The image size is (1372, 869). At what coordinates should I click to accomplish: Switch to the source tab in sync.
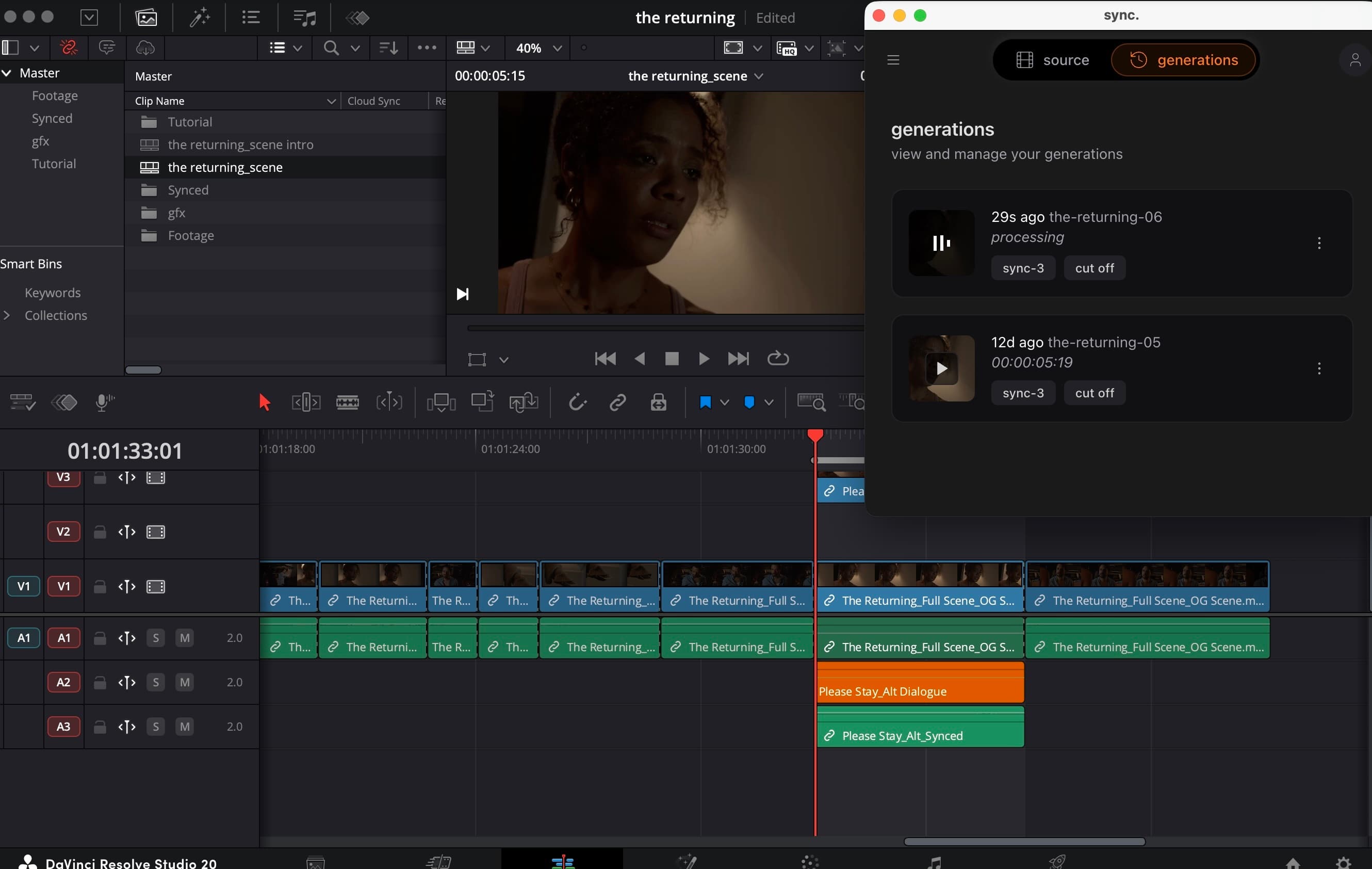(1052, 60)
